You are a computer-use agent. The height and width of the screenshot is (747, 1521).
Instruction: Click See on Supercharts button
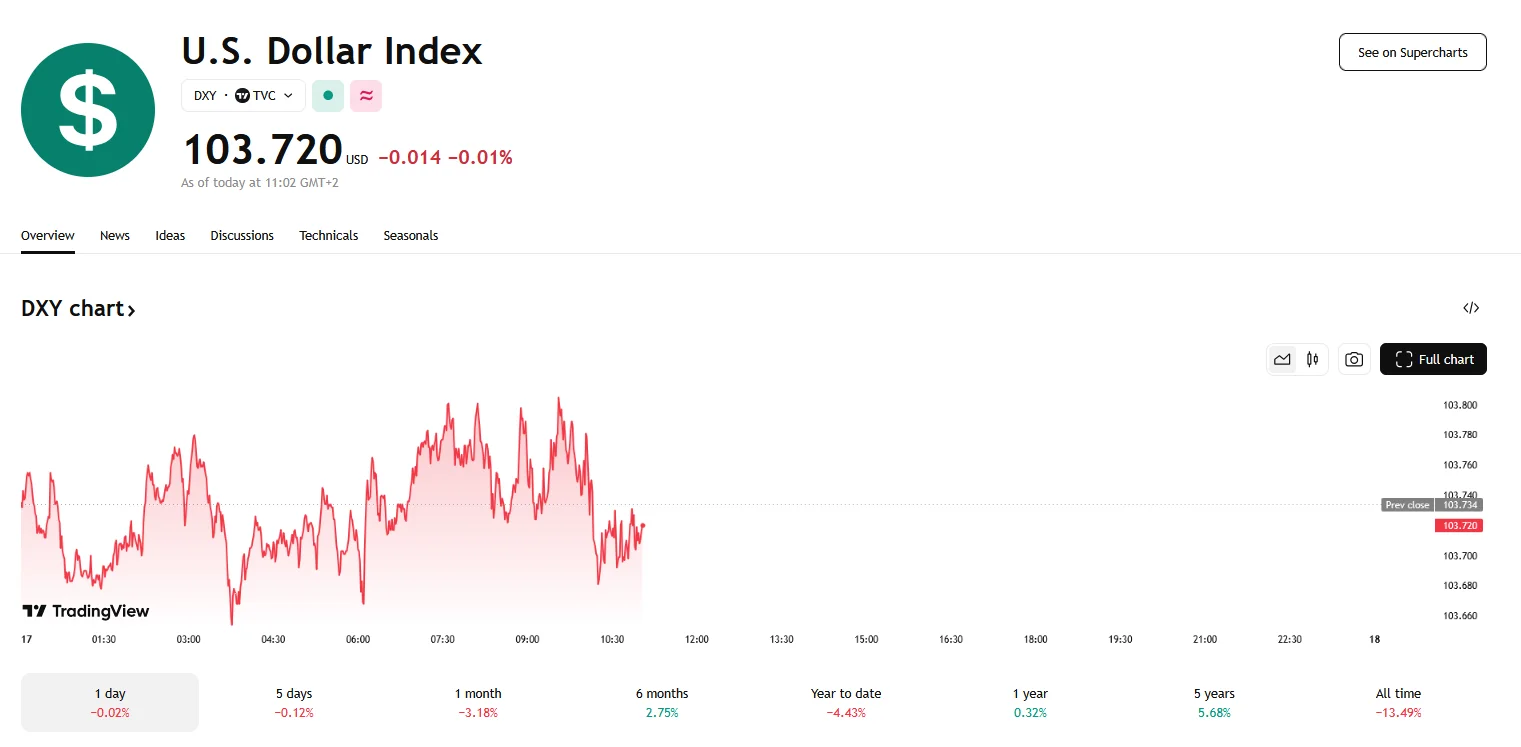click(x=1412, y=52)
